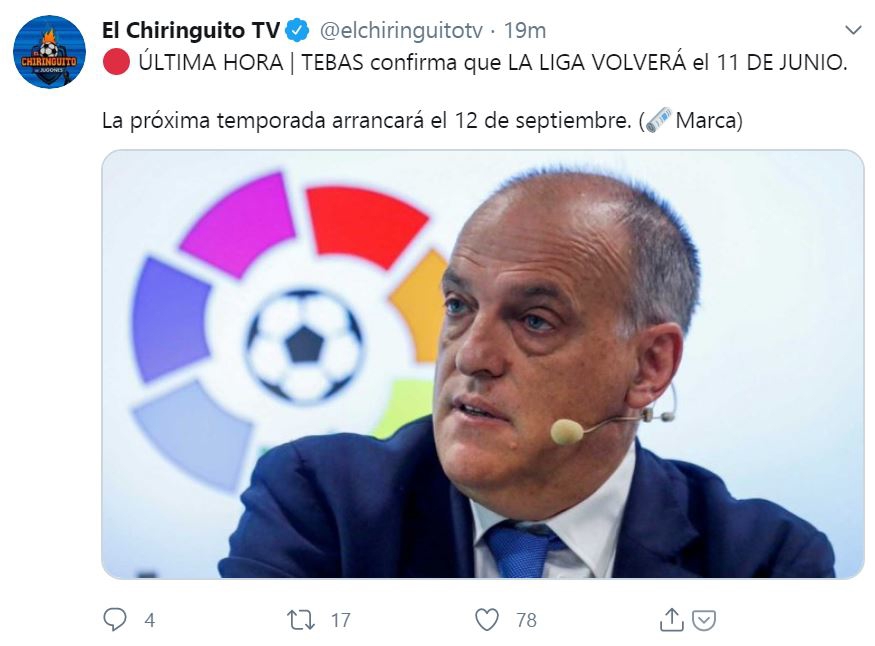Like the tweet with the heart icon

(487, 620)
